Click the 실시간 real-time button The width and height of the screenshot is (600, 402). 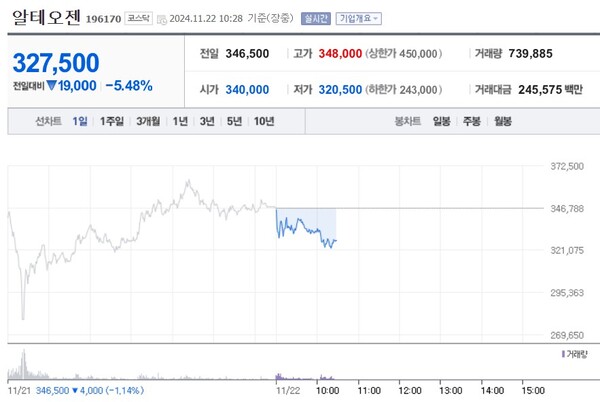(x=313, y=18)
